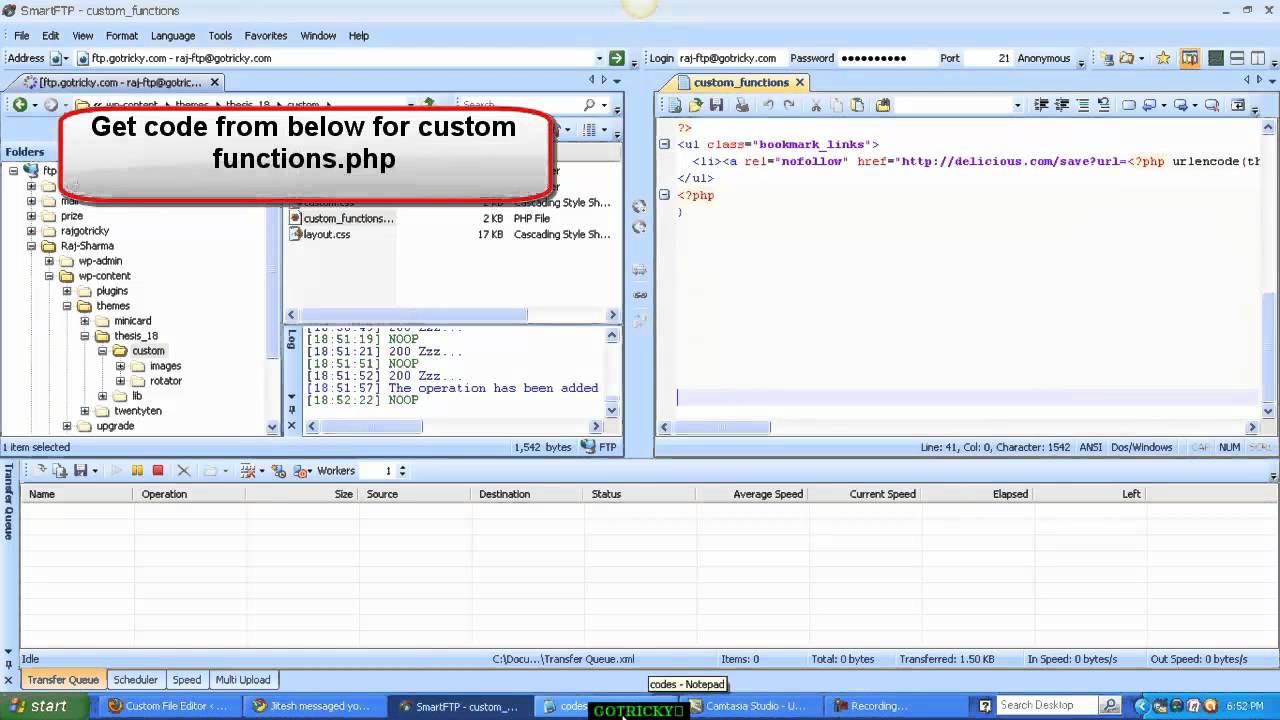Switch to the Multi Upload tab

[243, 680]
